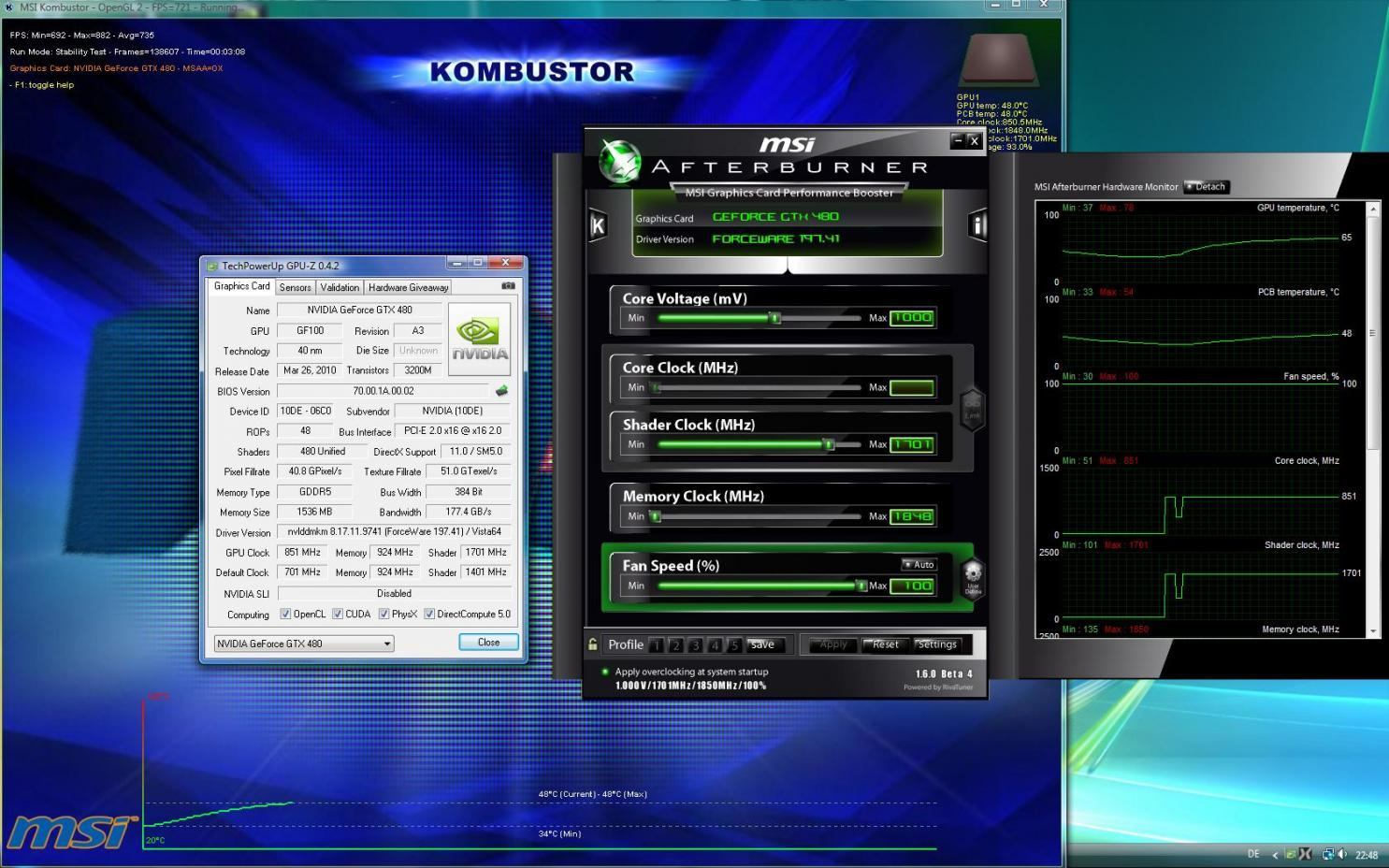The width and height of the screenshot is (1389, 868).
Task: Click the Fan Speed slider handle
Action: [861, 586]
